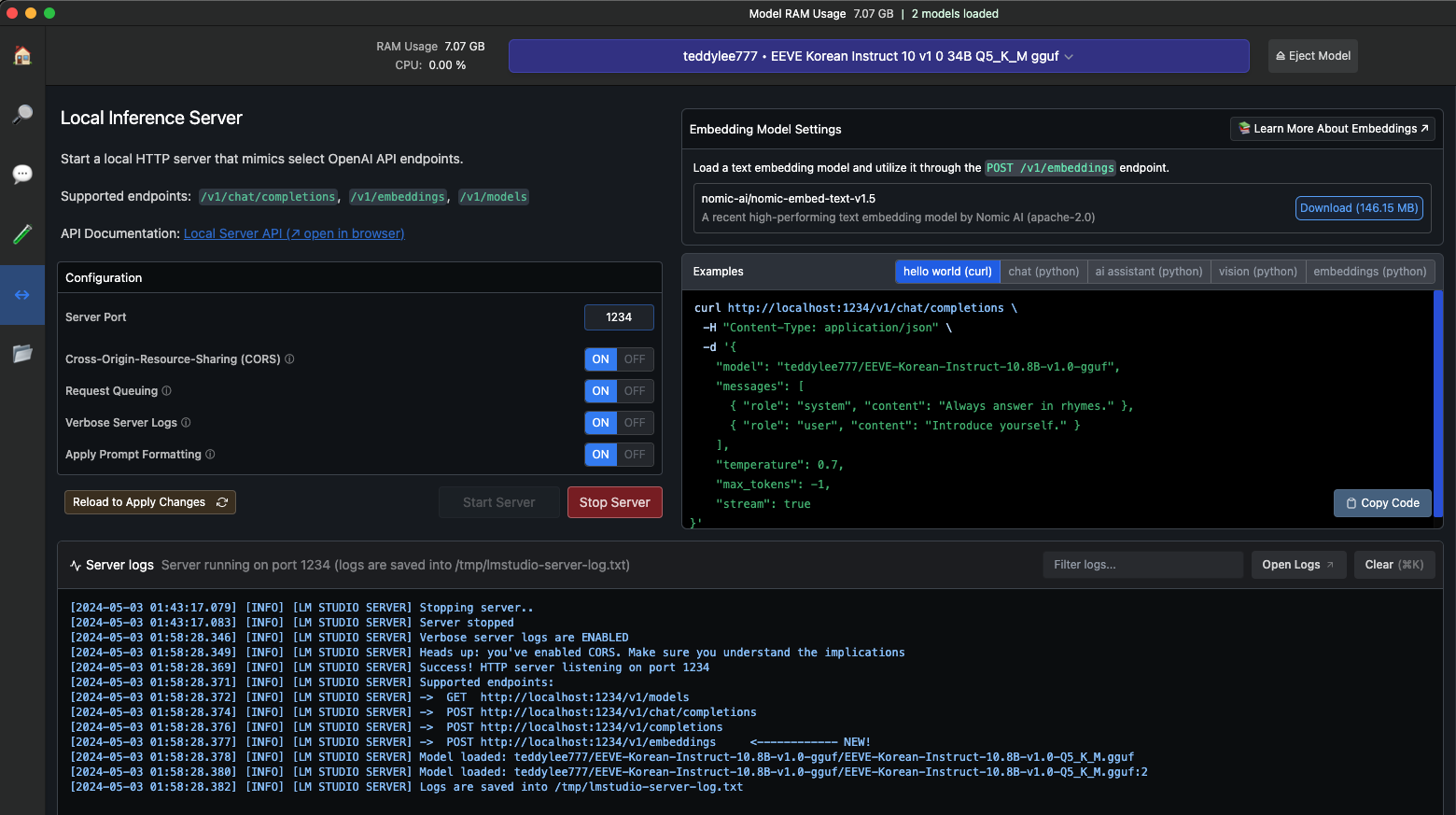Open the AI Chat bubble sidebar icon
Screen dimensions: 1456x815
[22, 175]
